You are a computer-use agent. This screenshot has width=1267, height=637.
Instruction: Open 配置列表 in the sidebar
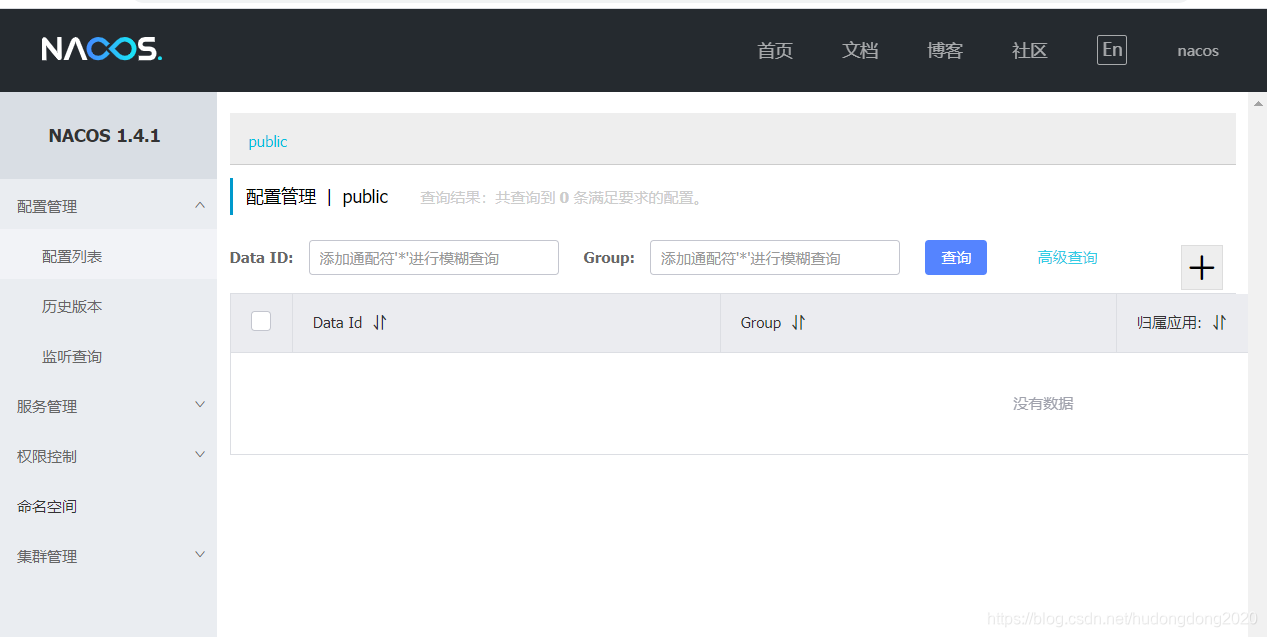108,256
